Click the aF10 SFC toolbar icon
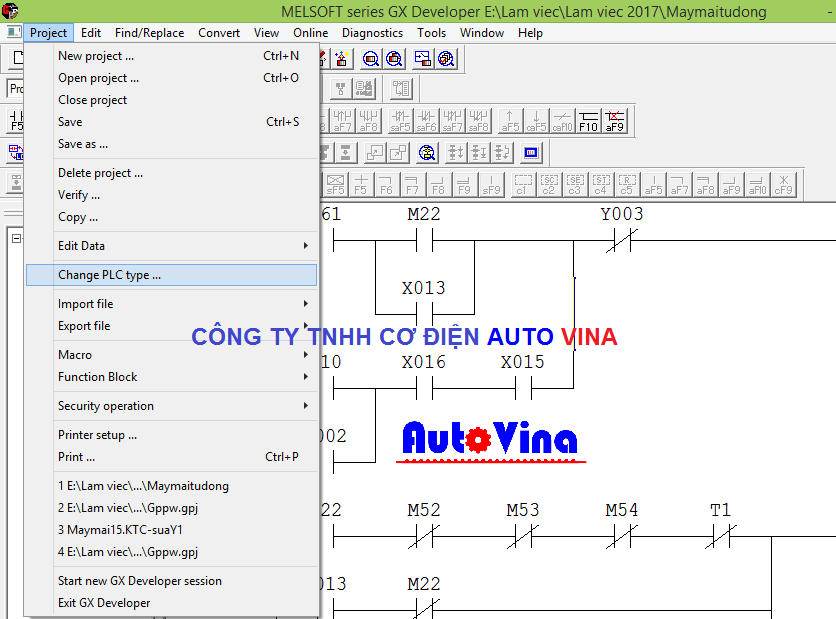836x619 pixels. pyautogui.click(x=757, y=185)
